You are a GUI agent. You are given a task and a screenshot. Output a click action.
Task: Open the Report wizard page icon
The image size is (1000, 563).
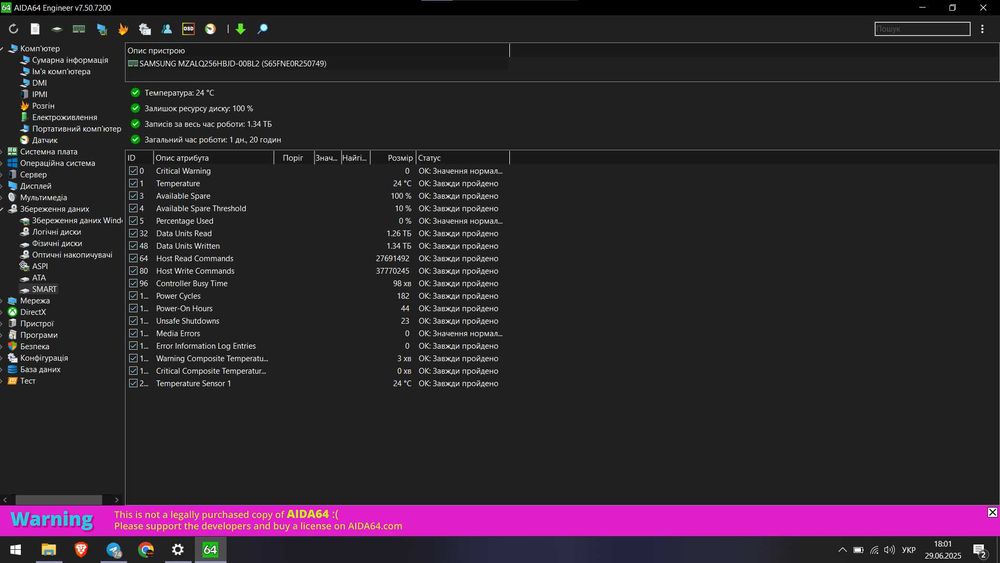point(35,29)
